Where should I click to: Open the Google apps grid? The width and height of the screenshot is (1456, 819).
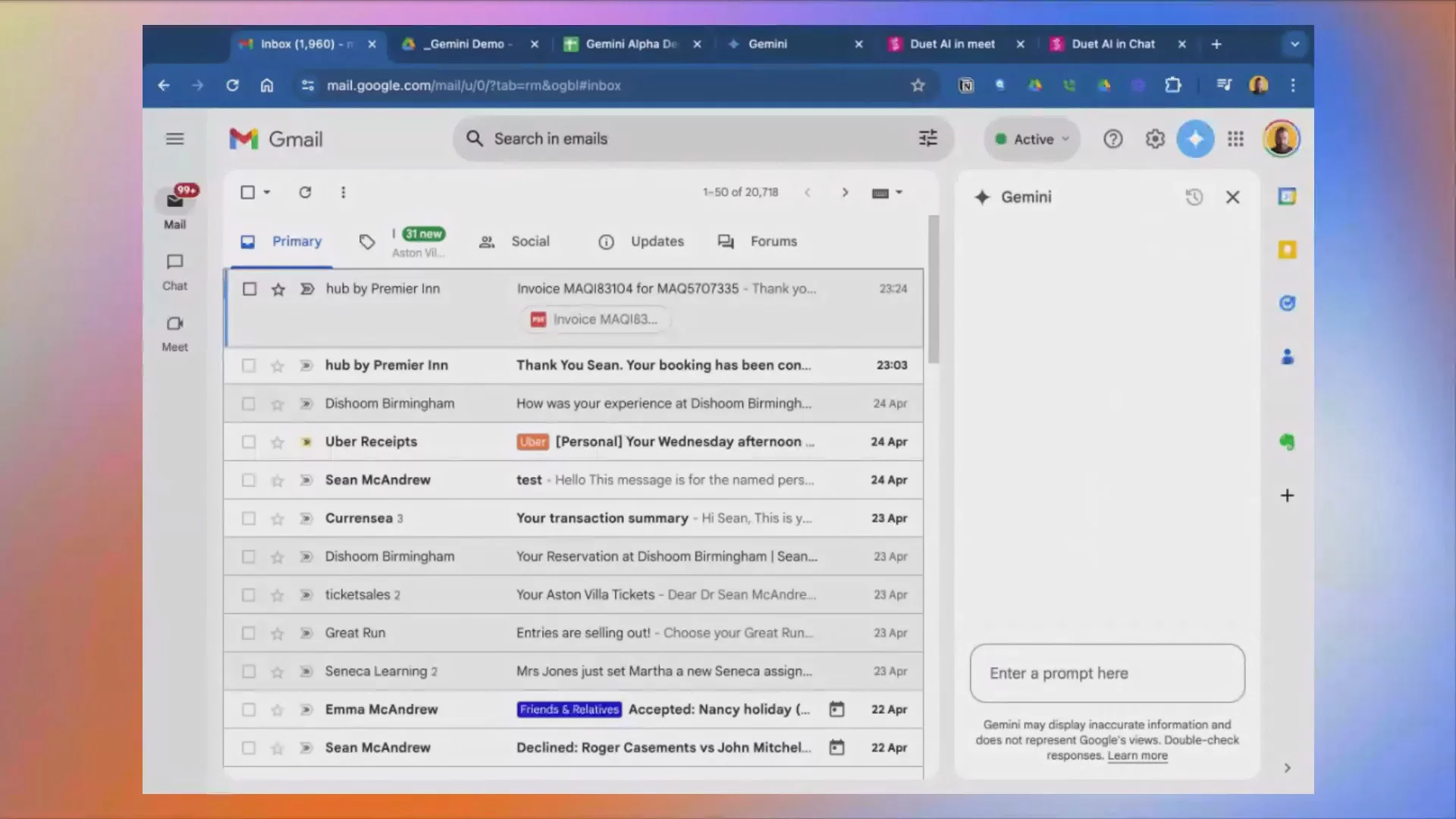point(1236,139)
